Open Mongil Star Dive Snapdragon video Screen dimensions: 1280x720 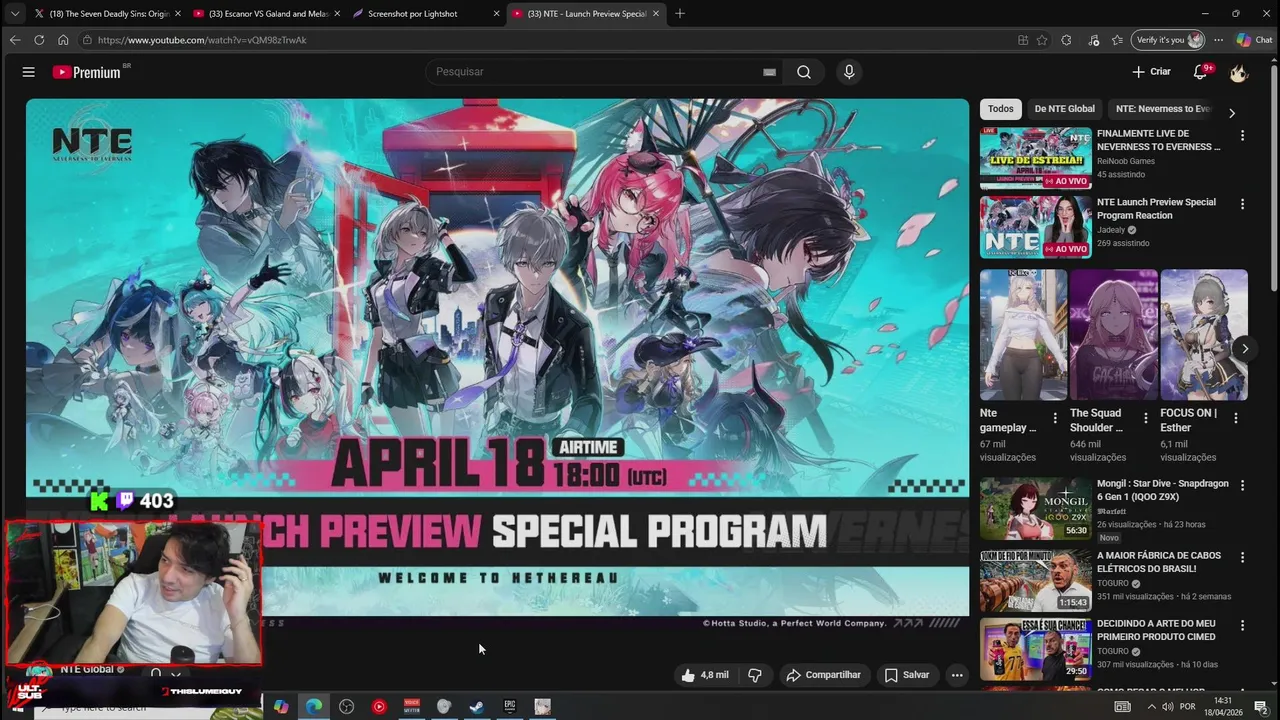point(1035,509)
